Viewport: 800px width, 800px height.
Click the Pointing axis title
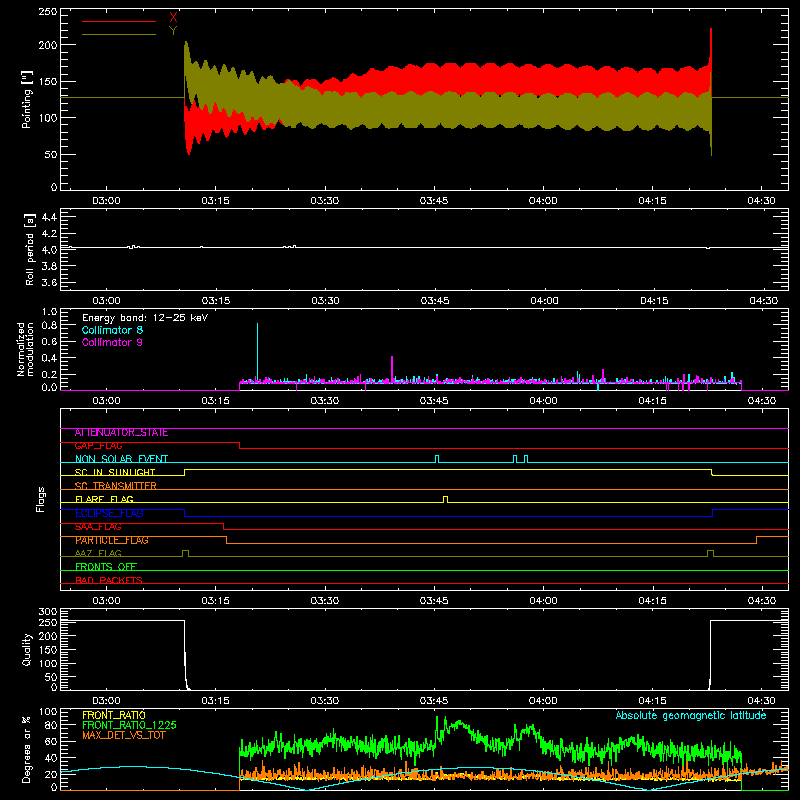click(27, 99)
